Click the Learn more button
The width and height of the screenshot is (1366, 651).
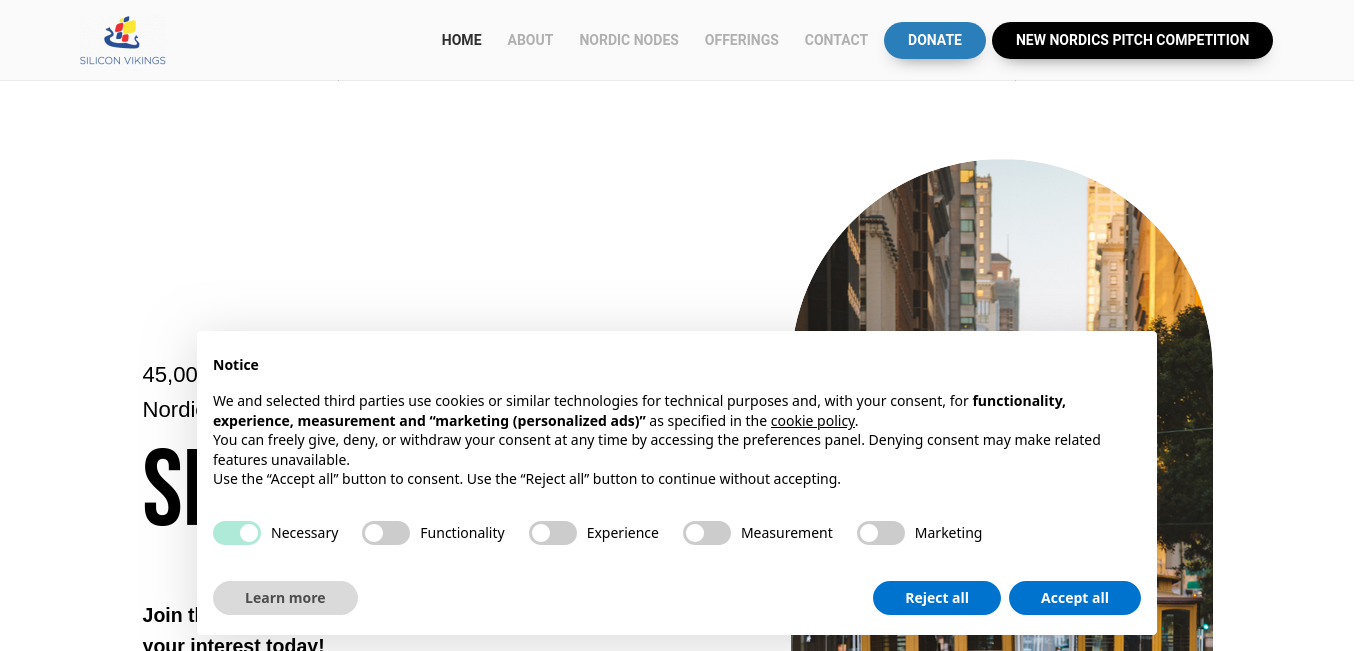pos(285,598)
